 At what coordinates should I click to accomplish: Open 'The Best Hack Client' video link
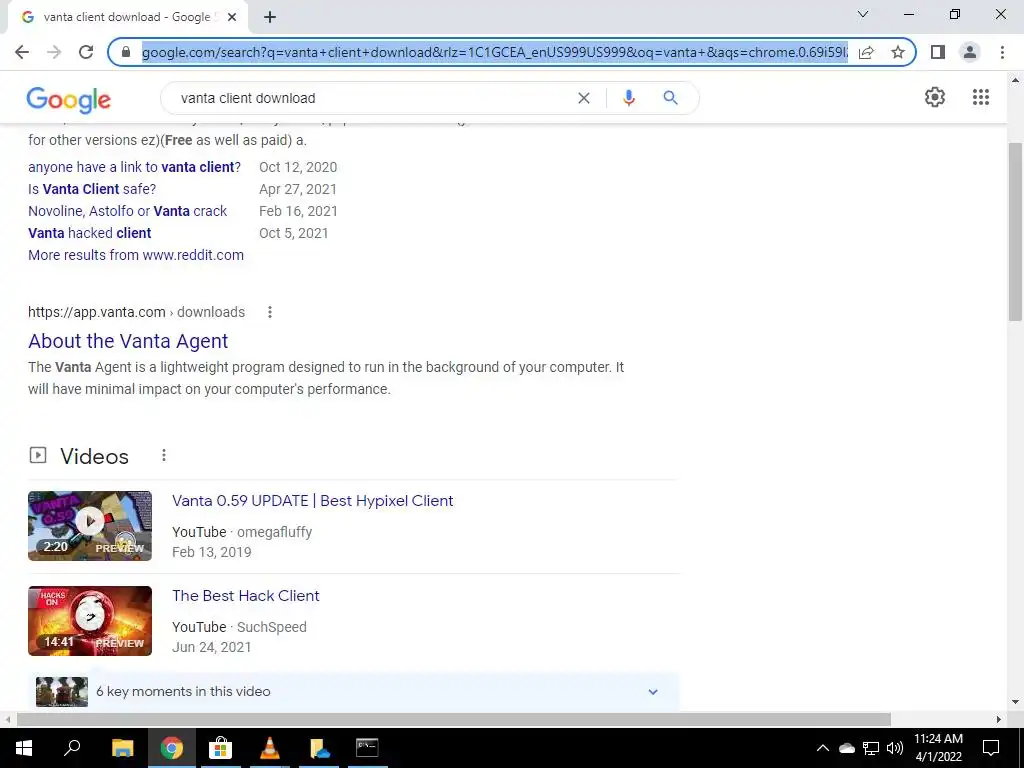246,596
